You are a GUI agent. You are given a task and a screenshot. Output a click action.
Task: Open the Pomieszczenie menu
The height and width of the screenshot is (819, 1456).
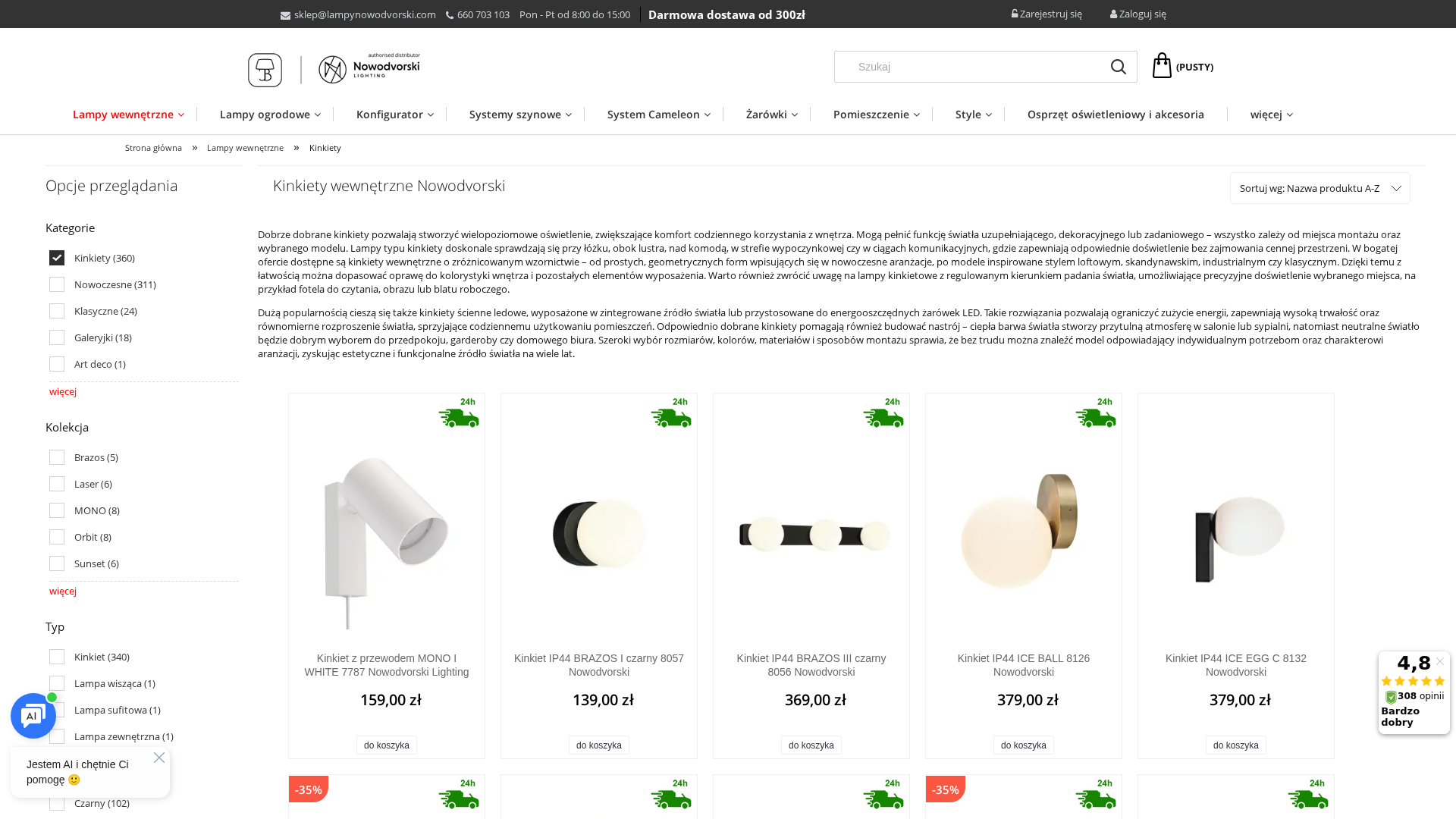pyautogui.click(x=877, y=115)
